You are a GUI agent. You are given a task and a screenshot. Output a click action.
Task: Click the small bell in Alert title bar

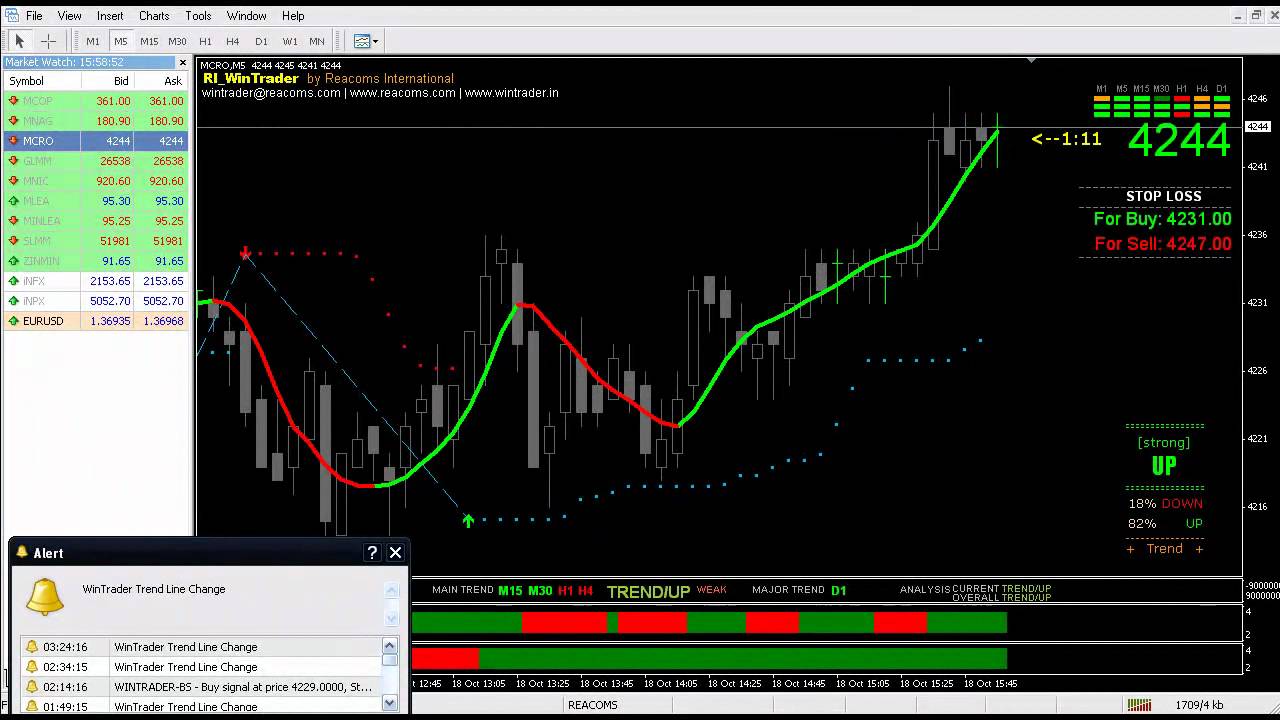click(22, 553)
